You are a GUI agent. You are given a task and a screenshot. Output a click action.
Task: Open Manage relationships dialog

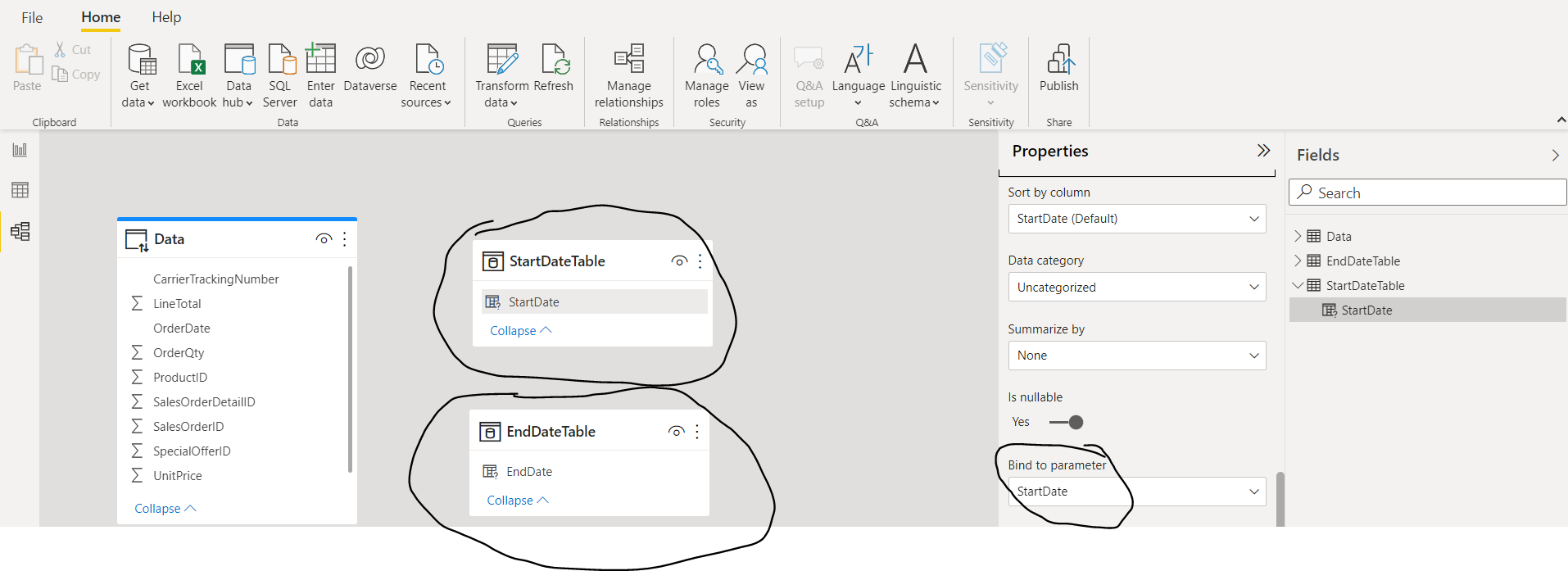tap(629, 76)
